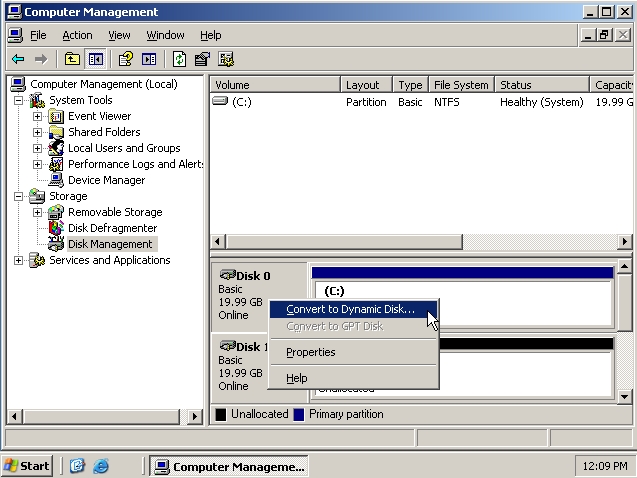Click the Help question-mark toolbar icon
This screenshot has height=478, width=637.
tap(126, 59)
